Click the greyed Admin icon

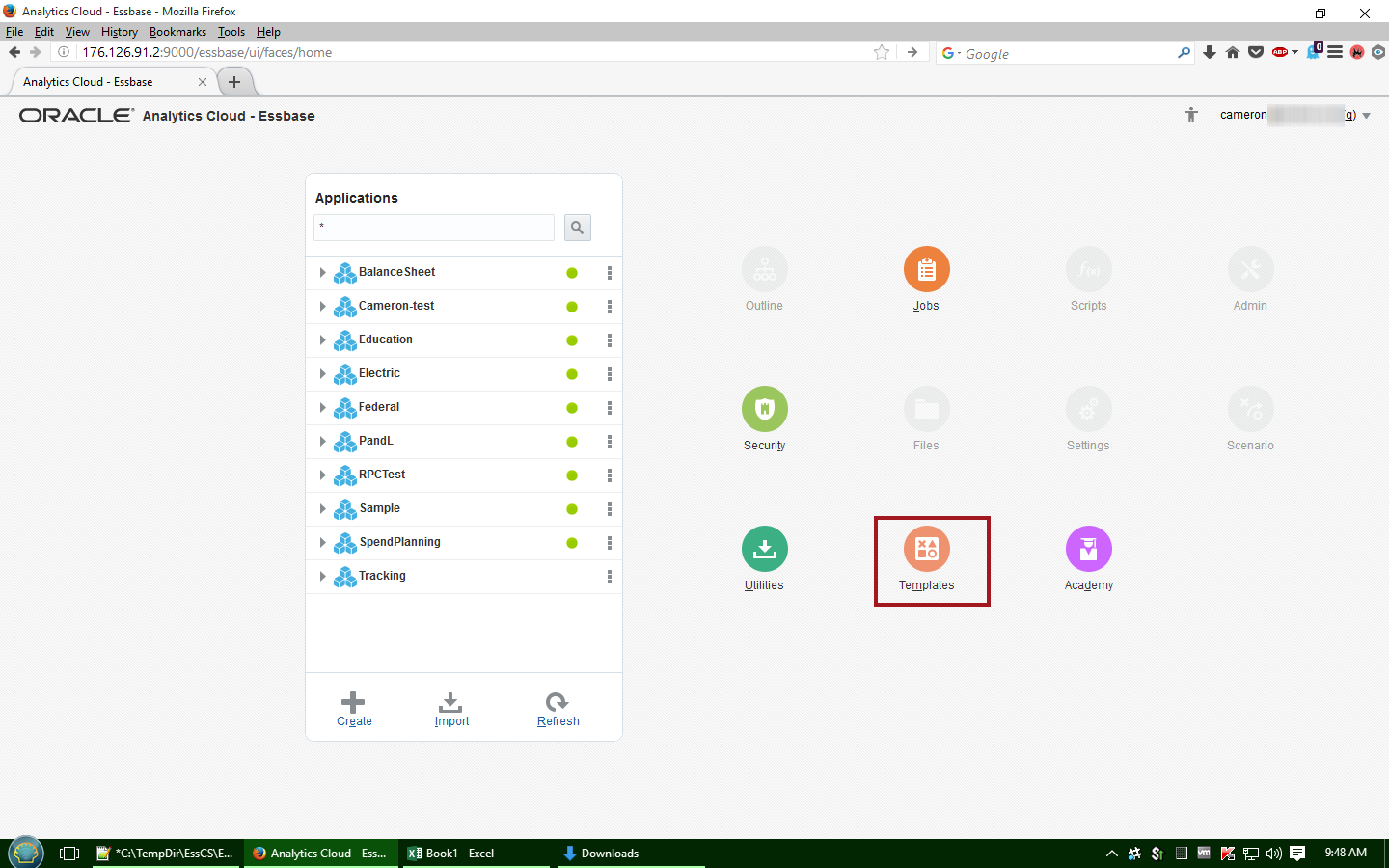(1251, 269)
